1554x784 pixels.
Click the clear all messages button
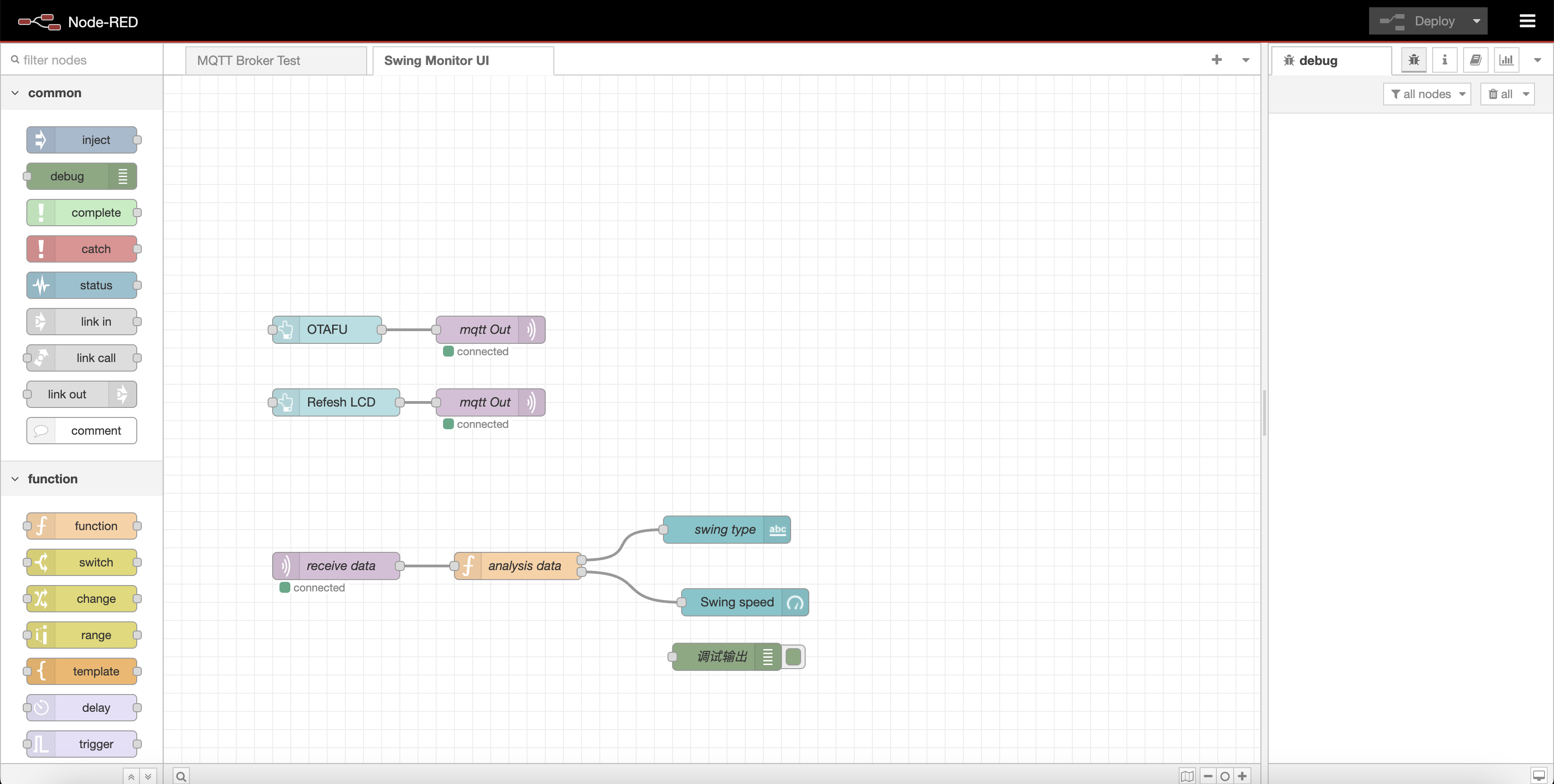click(1500, 94)
